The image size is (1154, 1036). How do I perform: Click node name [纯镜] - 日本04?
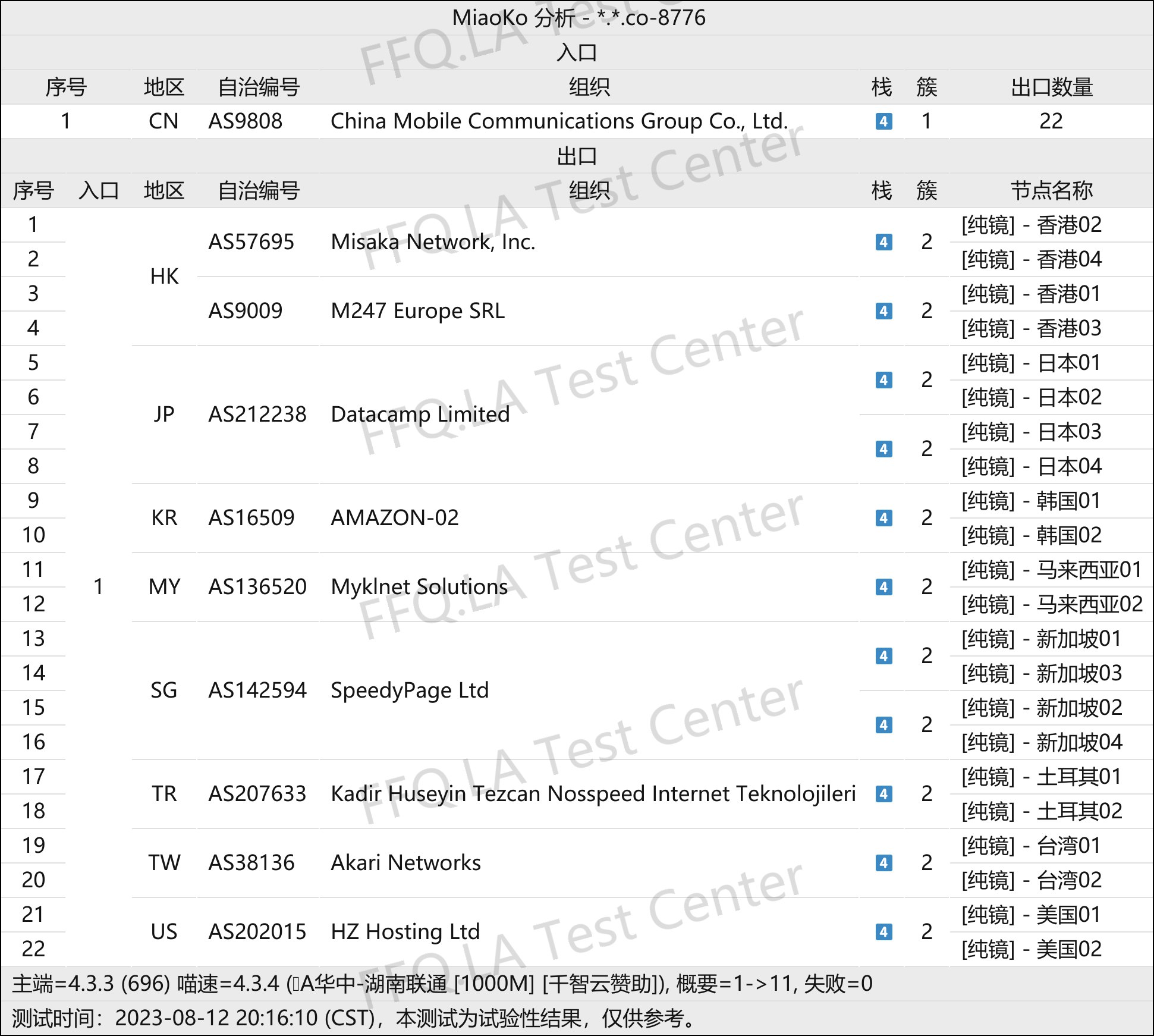point(1032,466)
